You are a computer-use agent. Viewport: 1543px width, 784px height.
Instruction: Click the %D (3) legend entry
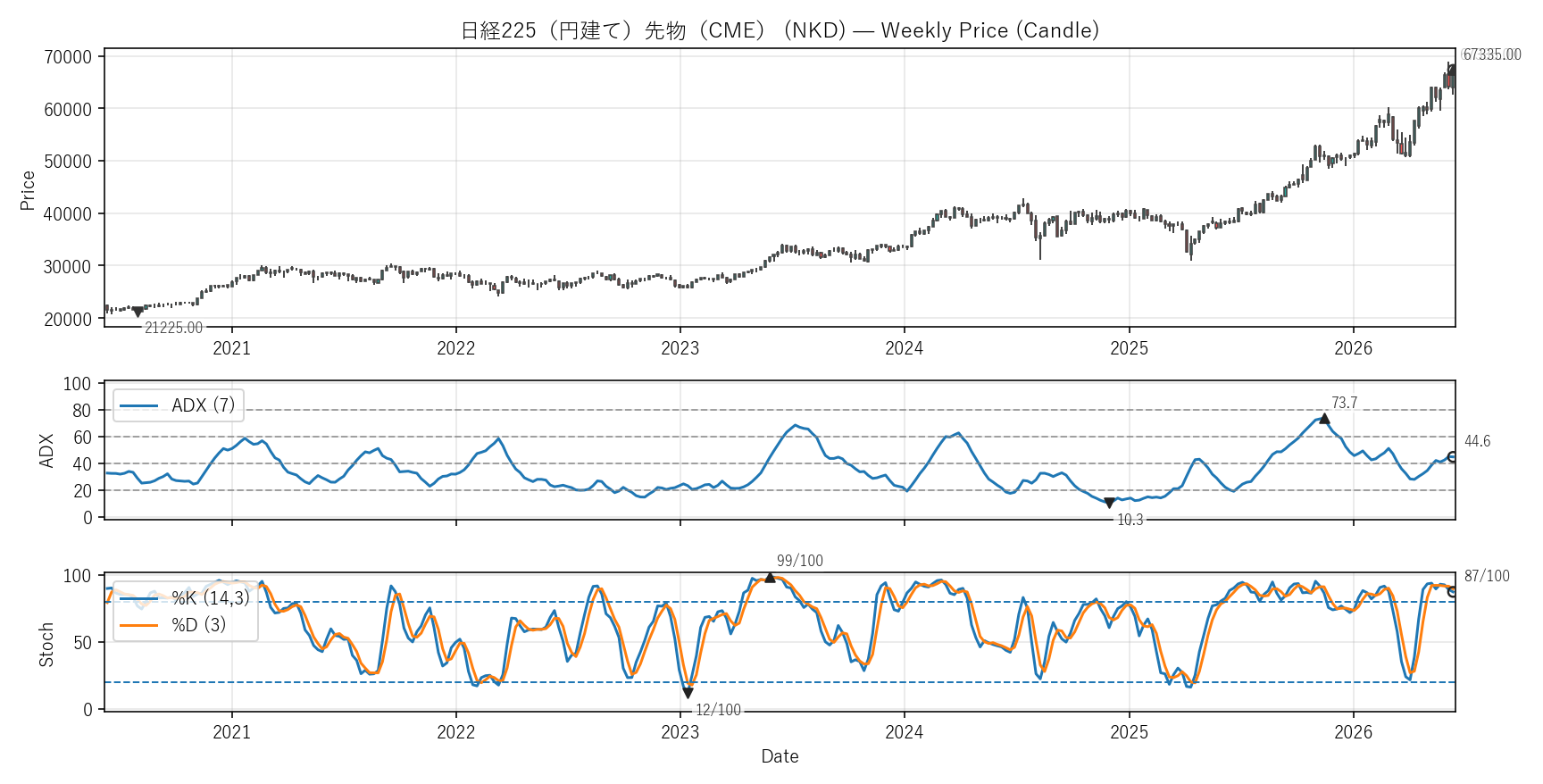[173, 625]
